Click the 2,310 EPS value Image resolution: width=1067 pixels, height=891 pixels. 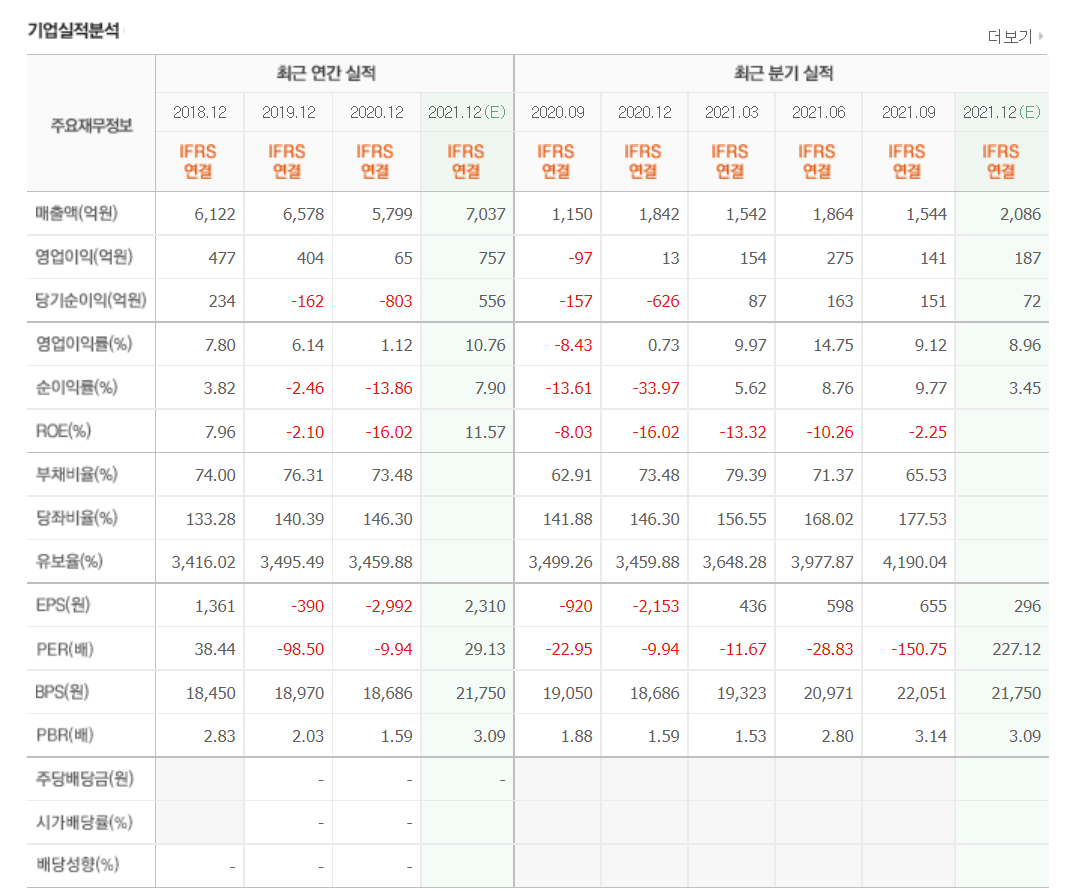tap(485, 606)
